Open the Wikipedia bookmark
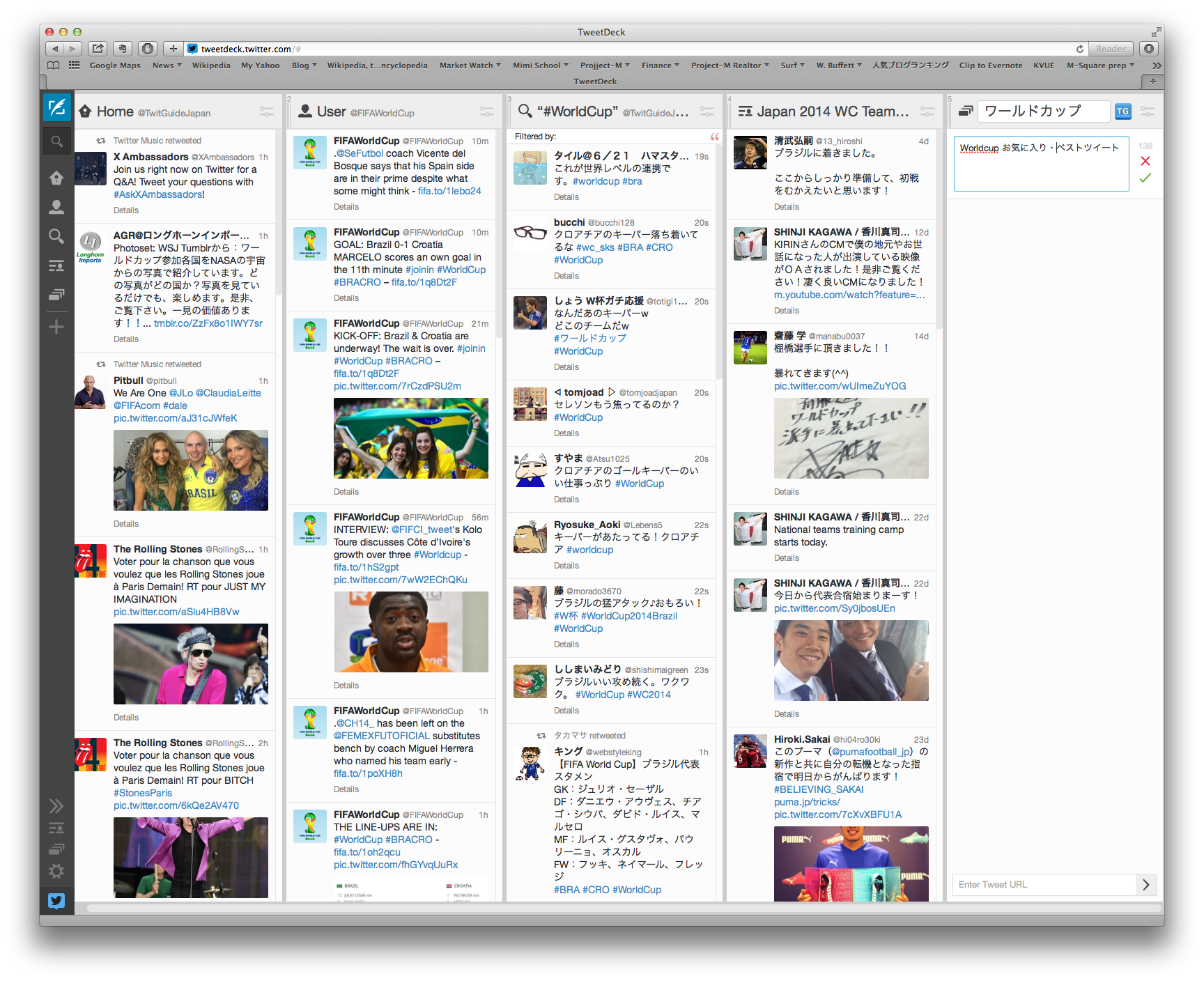The height and width of the screenshot is (981, 1204). point(211,65)
